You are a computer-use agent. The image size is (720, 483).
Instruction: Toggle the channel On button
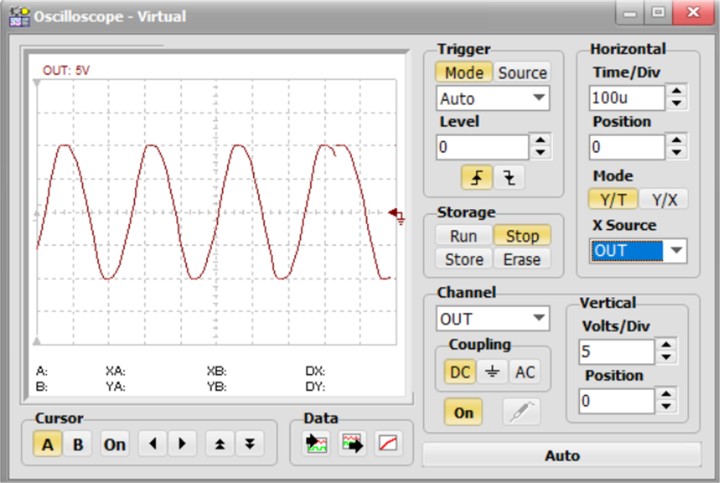(x=463, y=412)
